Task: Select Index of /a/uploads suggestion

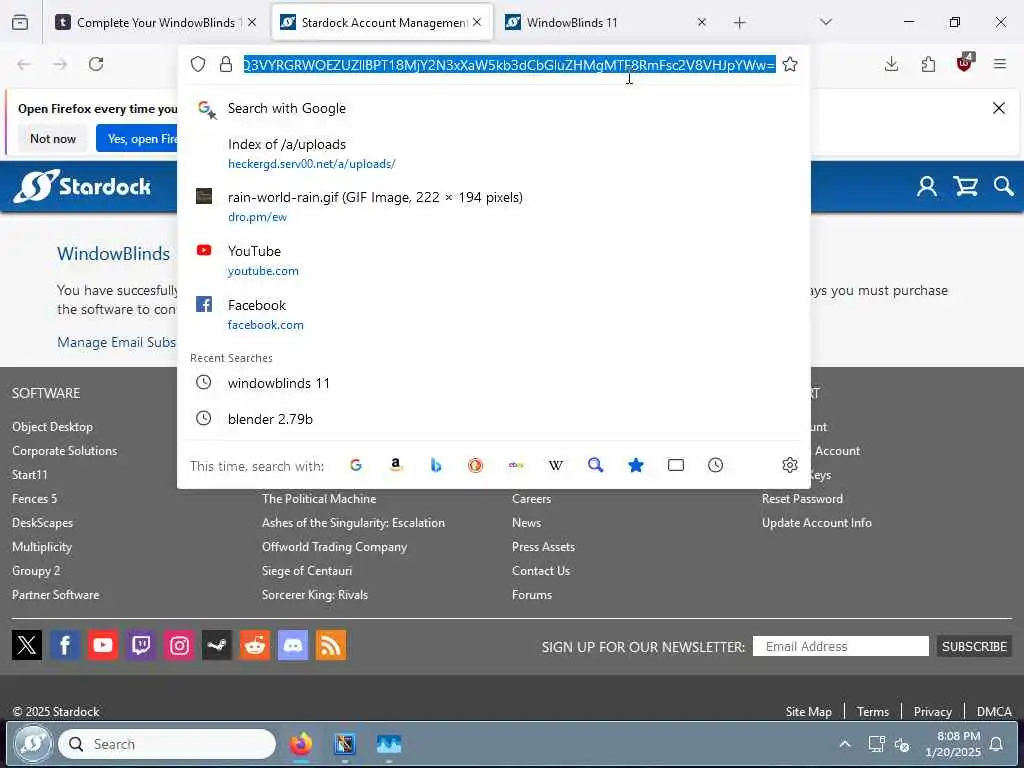Action: coord(494,153)
